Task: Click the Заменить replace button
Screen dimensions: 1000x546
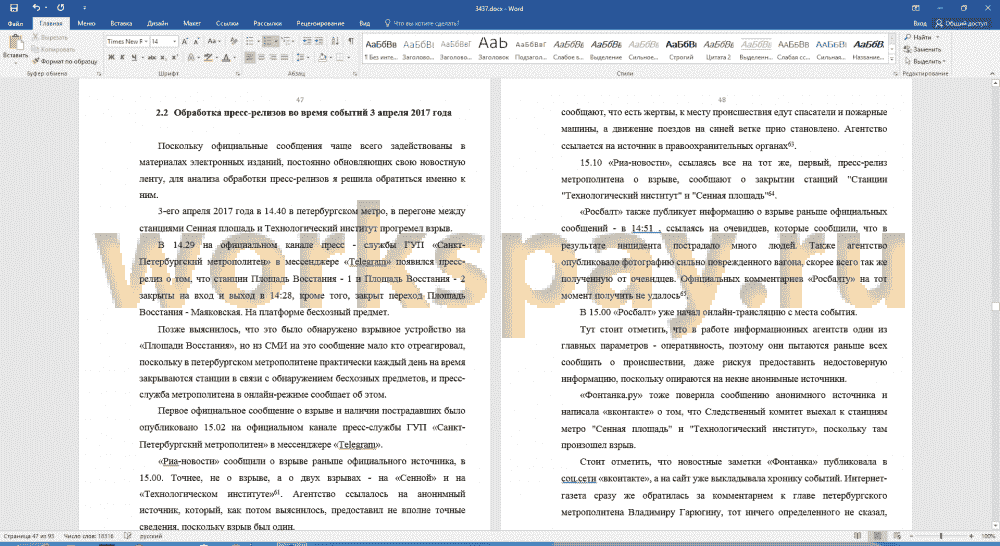Action: (923, 49)
